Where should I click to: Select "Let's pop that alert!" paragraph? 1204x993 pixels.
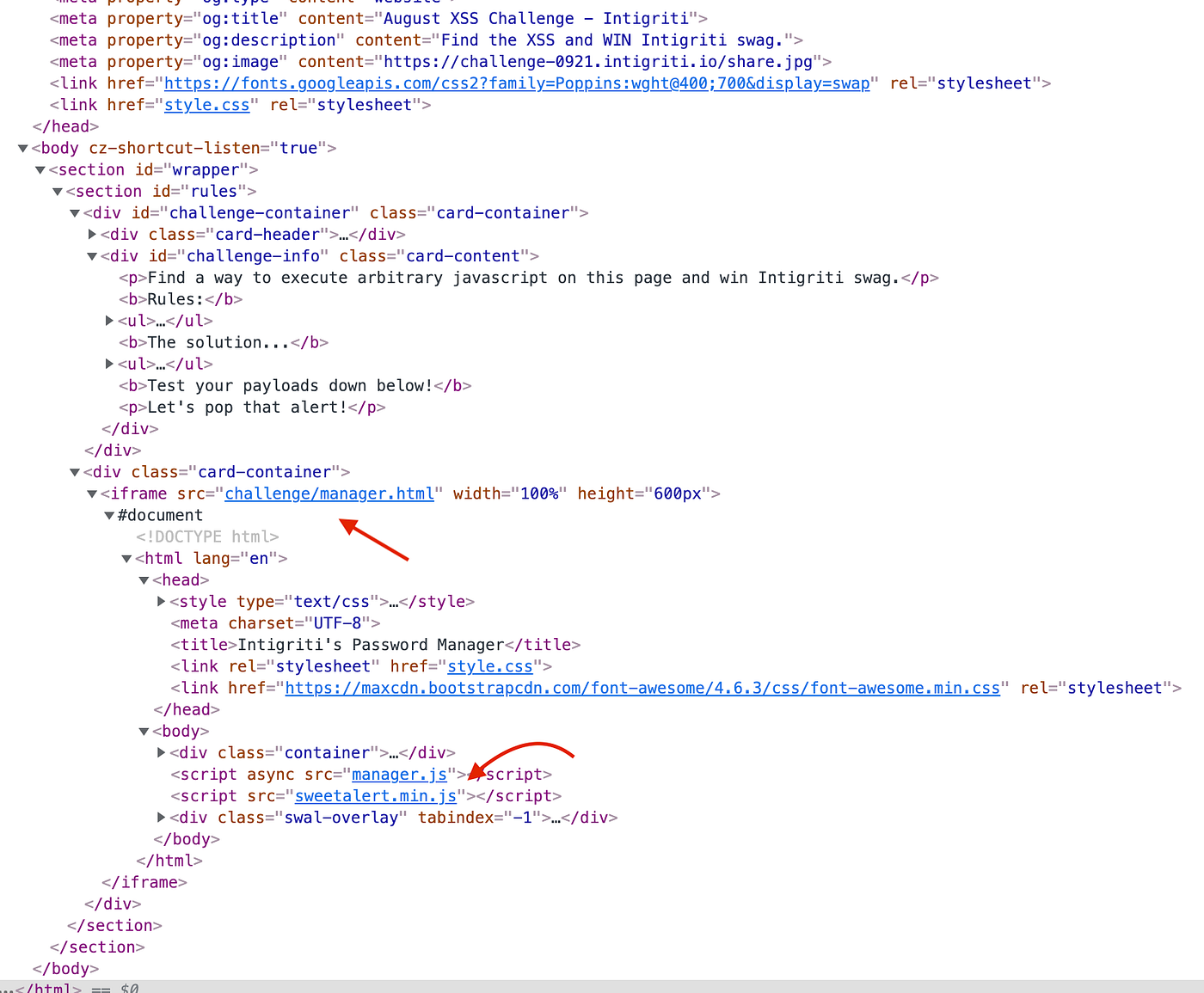pos(252,408)
